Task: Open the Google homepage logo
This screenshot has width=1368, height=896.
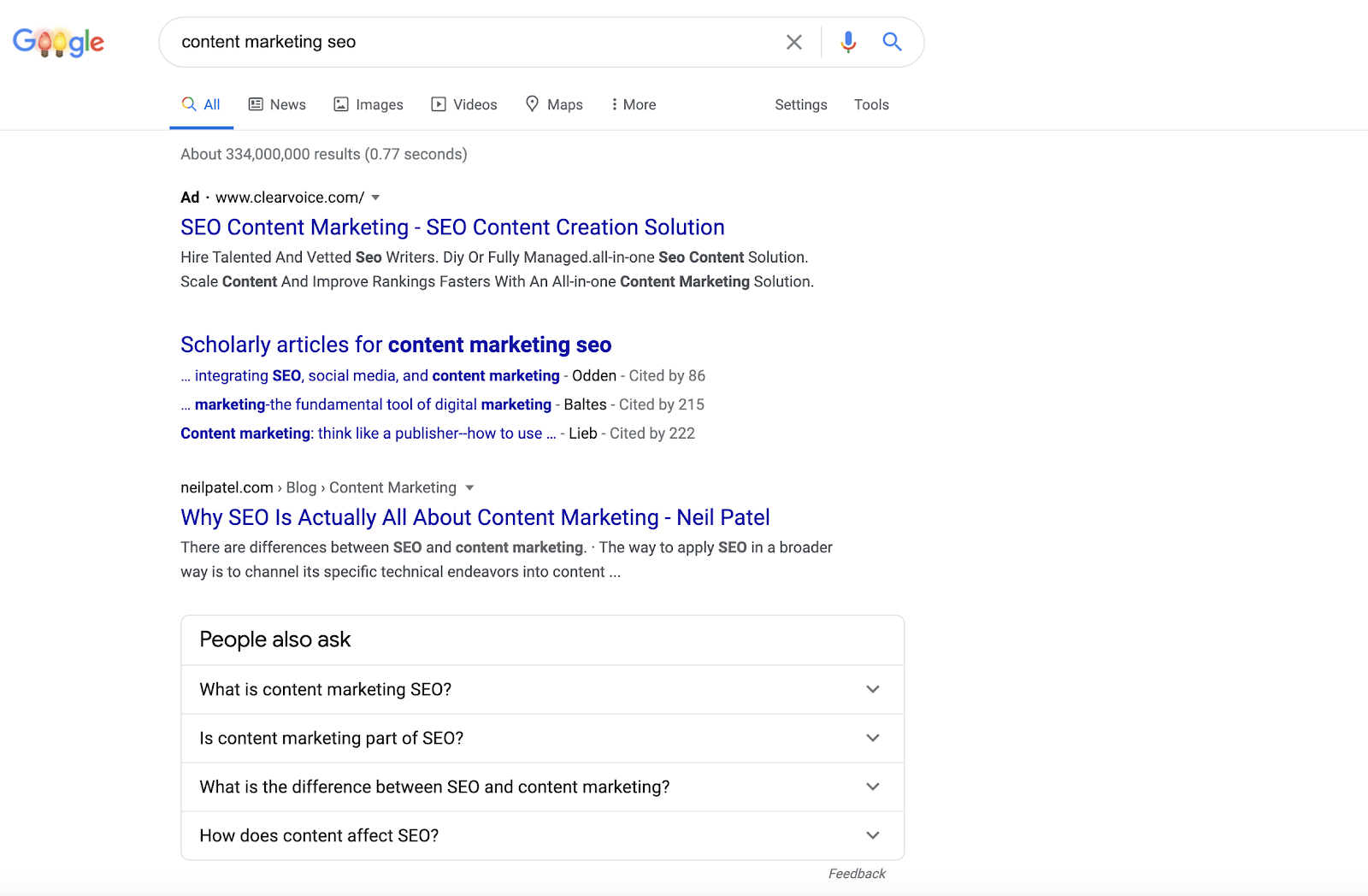Action: click(58, 42)
